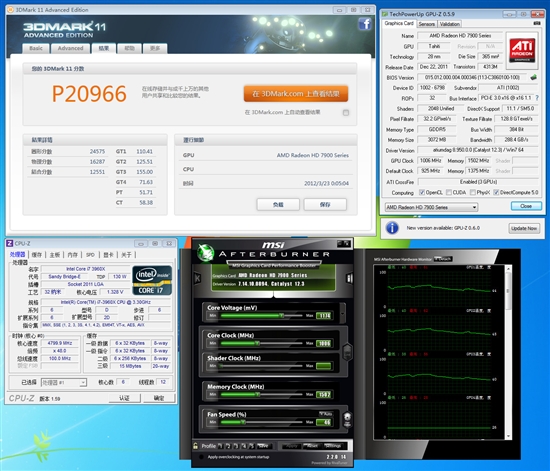Click the Facebook icon in 3DMark 11
The width and height of the screenshot is (550, 471).
(365, 24)
